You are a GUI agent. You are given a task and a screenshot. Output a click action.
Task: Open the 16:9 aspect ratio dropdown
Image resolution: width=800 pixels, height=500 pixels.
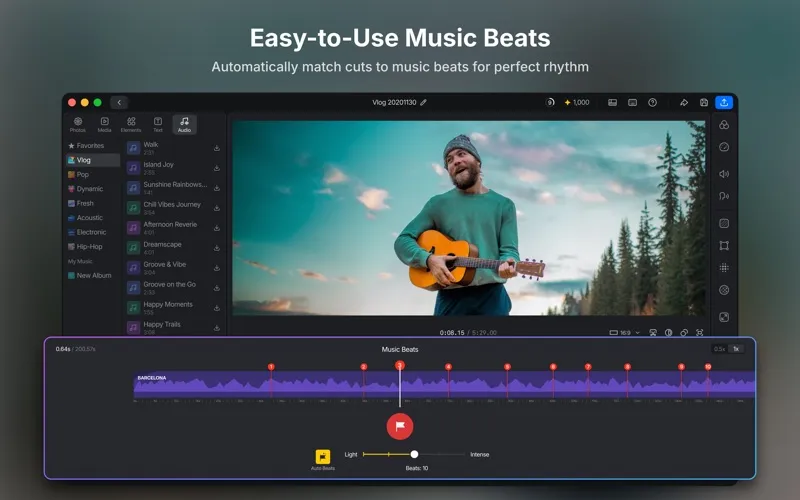624,333
